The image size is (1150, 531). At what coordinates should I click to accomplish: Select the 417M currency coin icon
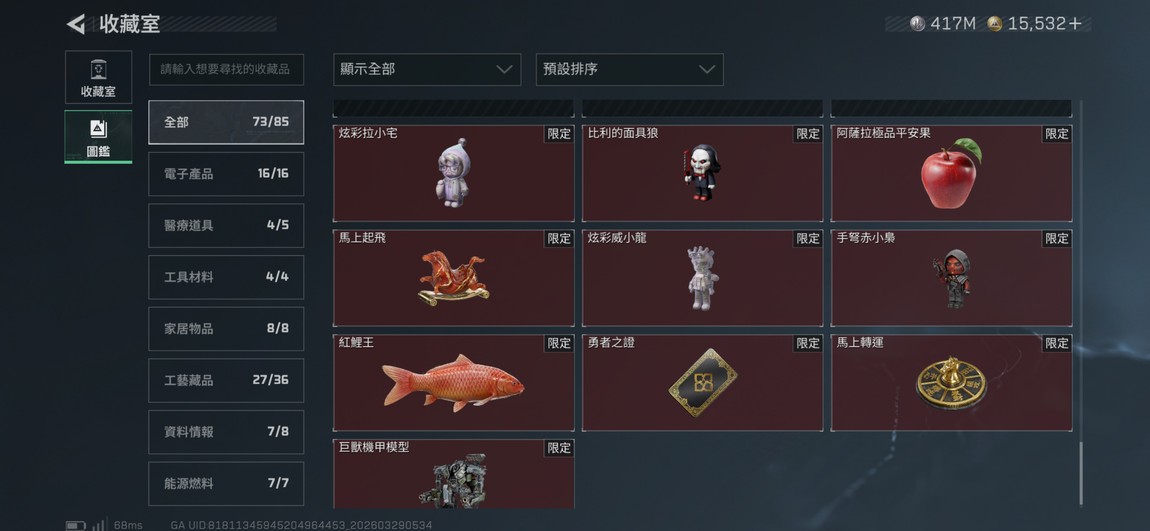[x=918, y=23]
